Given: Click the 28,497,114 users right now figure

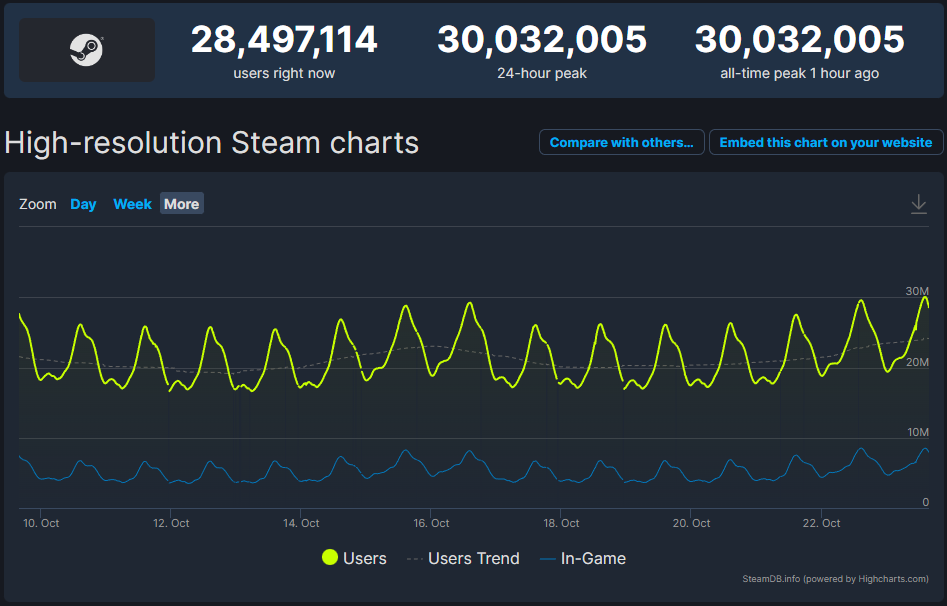Looking at the screenshot, I should pos(284,40).
